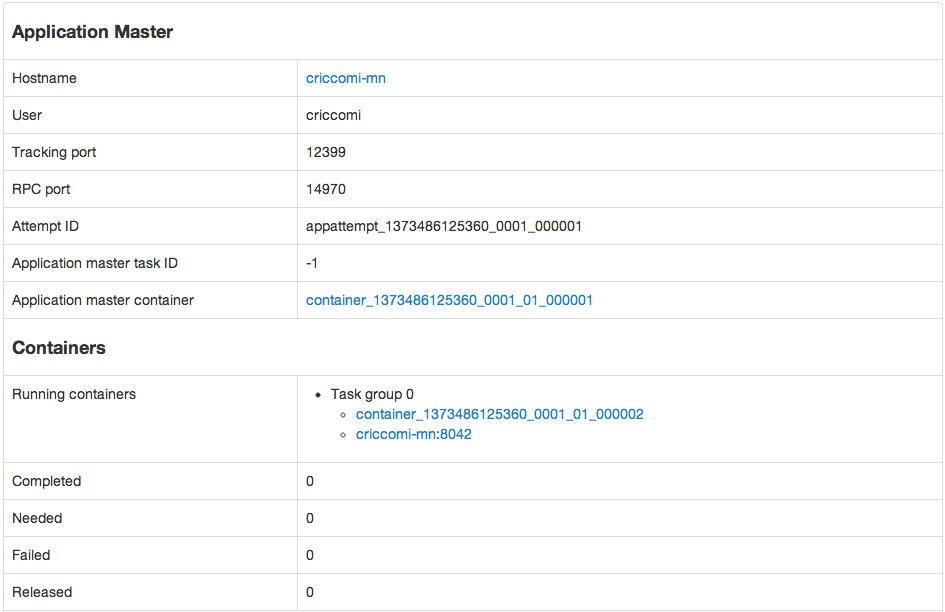
Task: Select the Attempt ID label
Action: pos(45,226)
